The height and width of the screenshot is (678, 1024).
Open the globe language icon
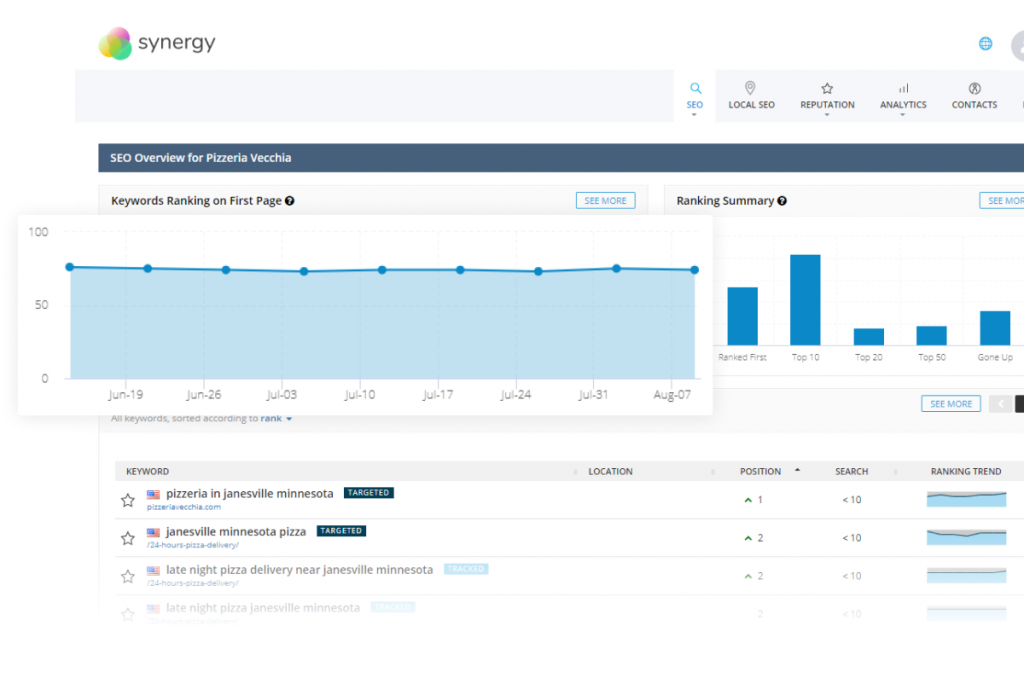click(985, 44)
